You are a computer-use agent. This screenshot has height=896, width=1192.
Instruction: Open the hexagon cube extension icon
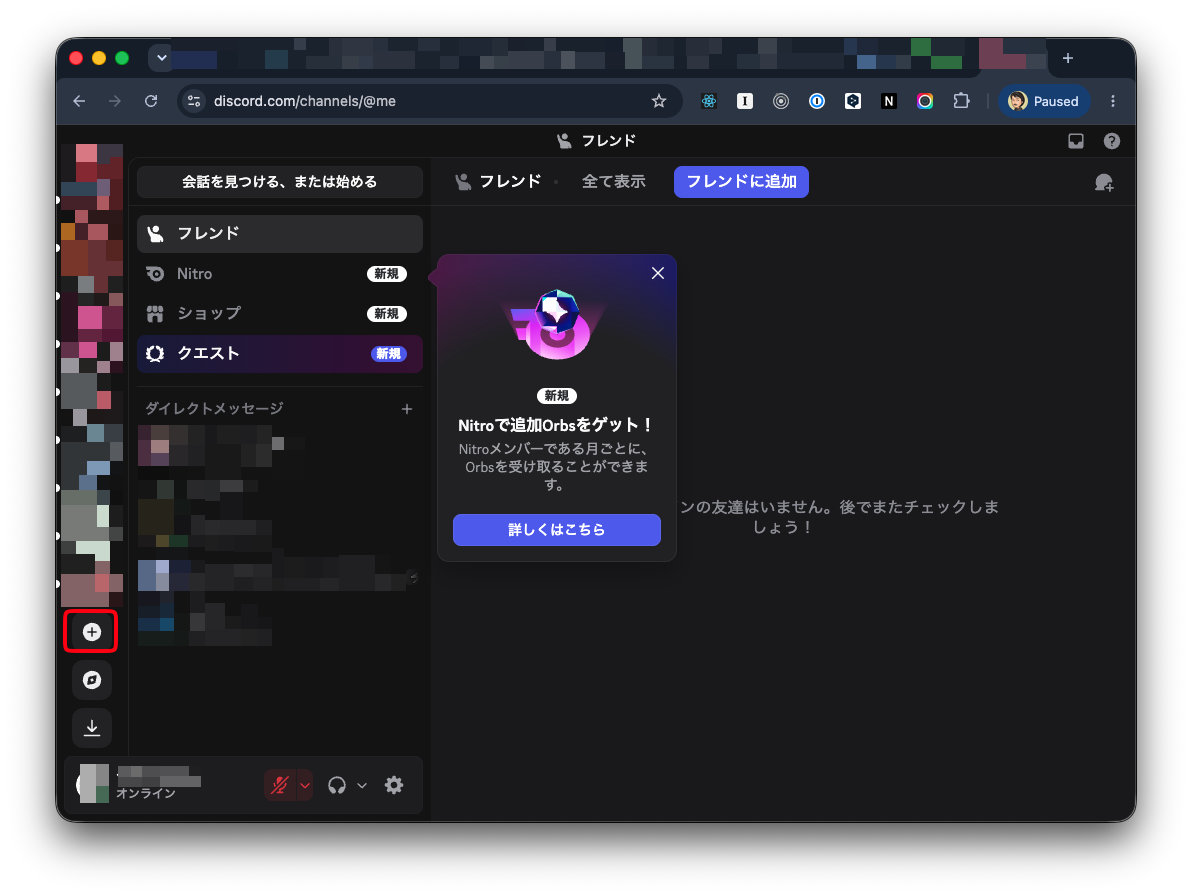click(853, 101)
